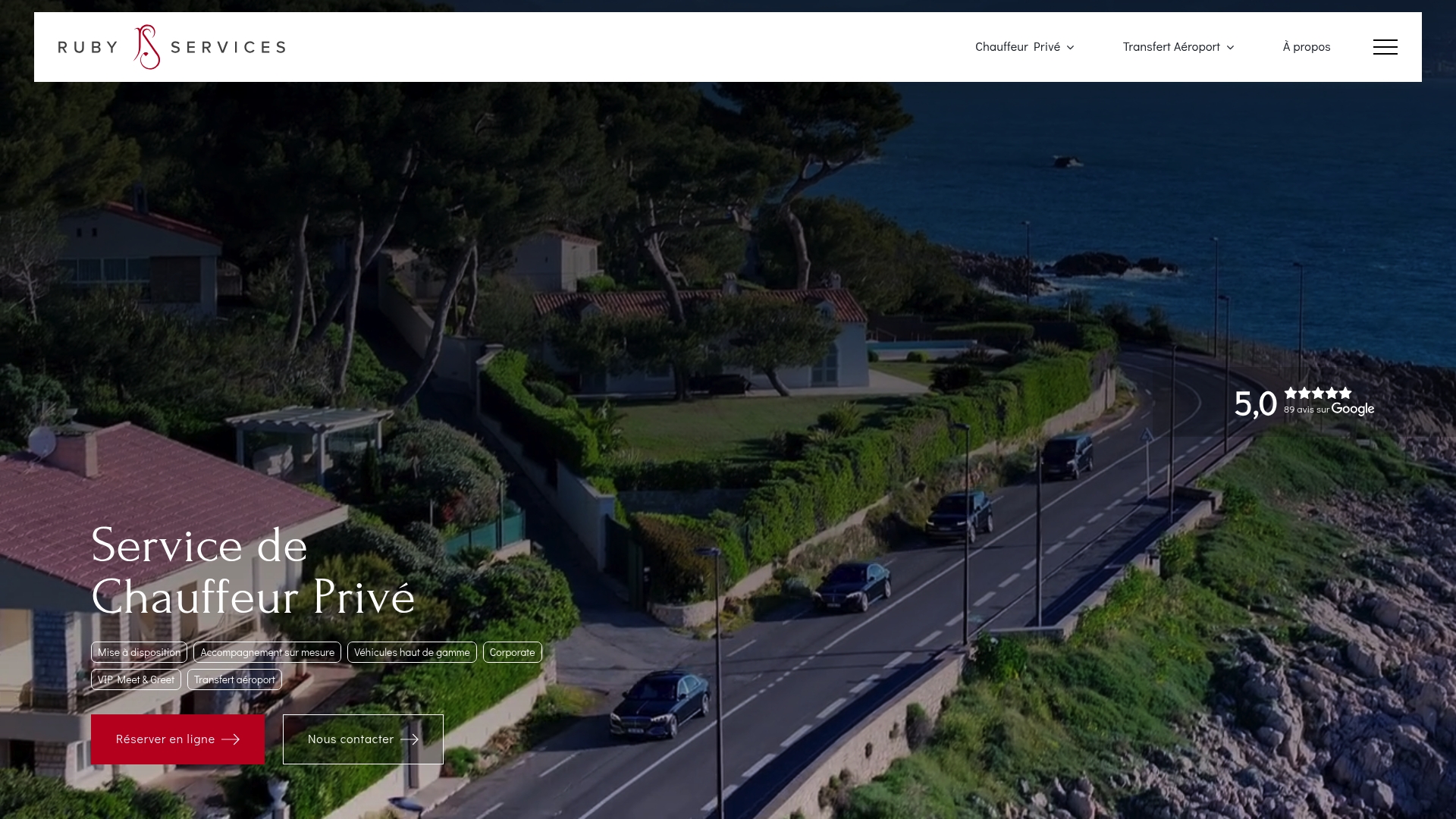1456x819 pixels.
Task: Click the Réserver en ligne button
Action: (177, 739)
